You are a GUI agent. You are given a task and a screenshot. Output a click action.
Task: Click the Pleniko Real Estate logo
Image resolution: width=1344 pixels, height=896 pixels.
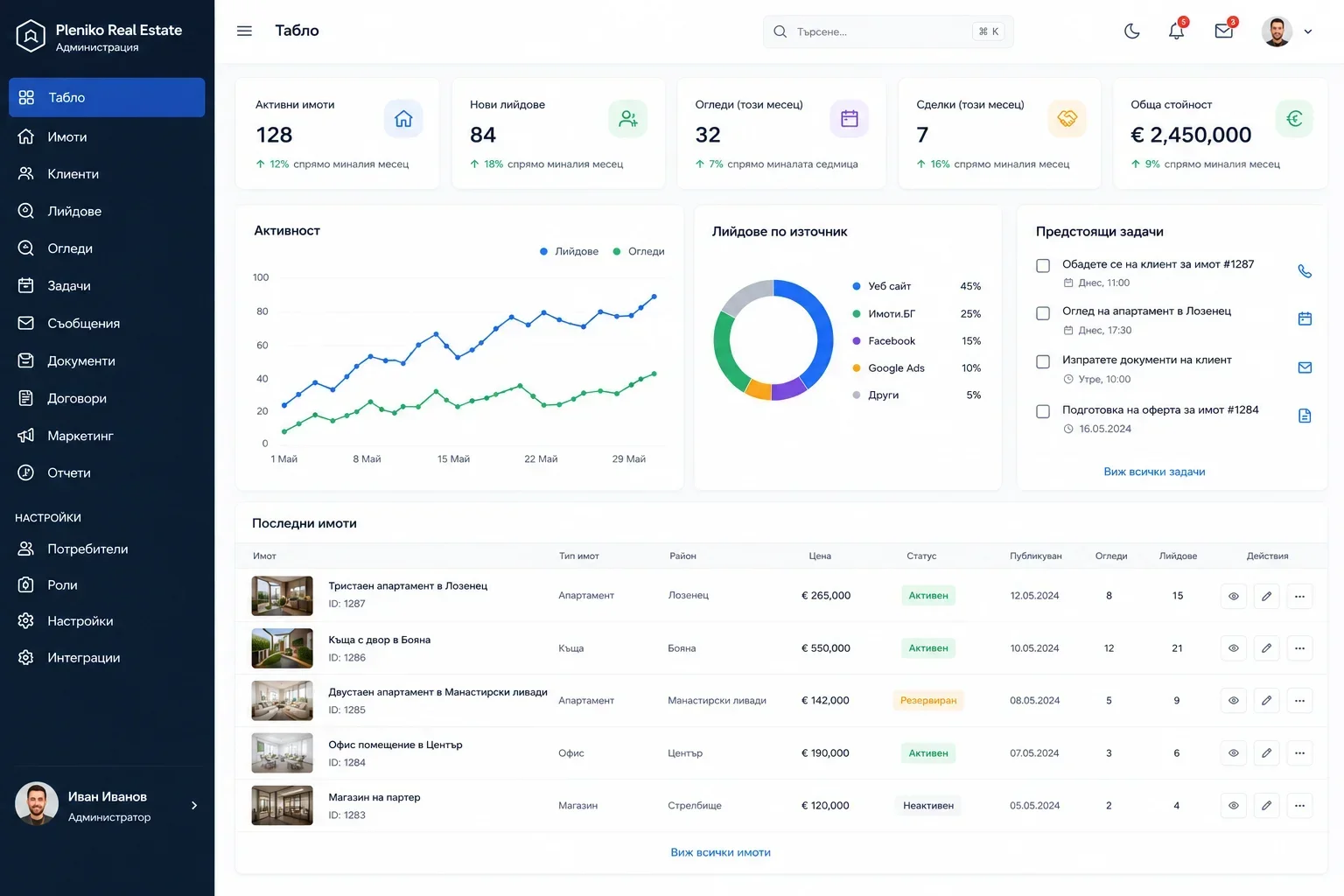pos(31,36)
